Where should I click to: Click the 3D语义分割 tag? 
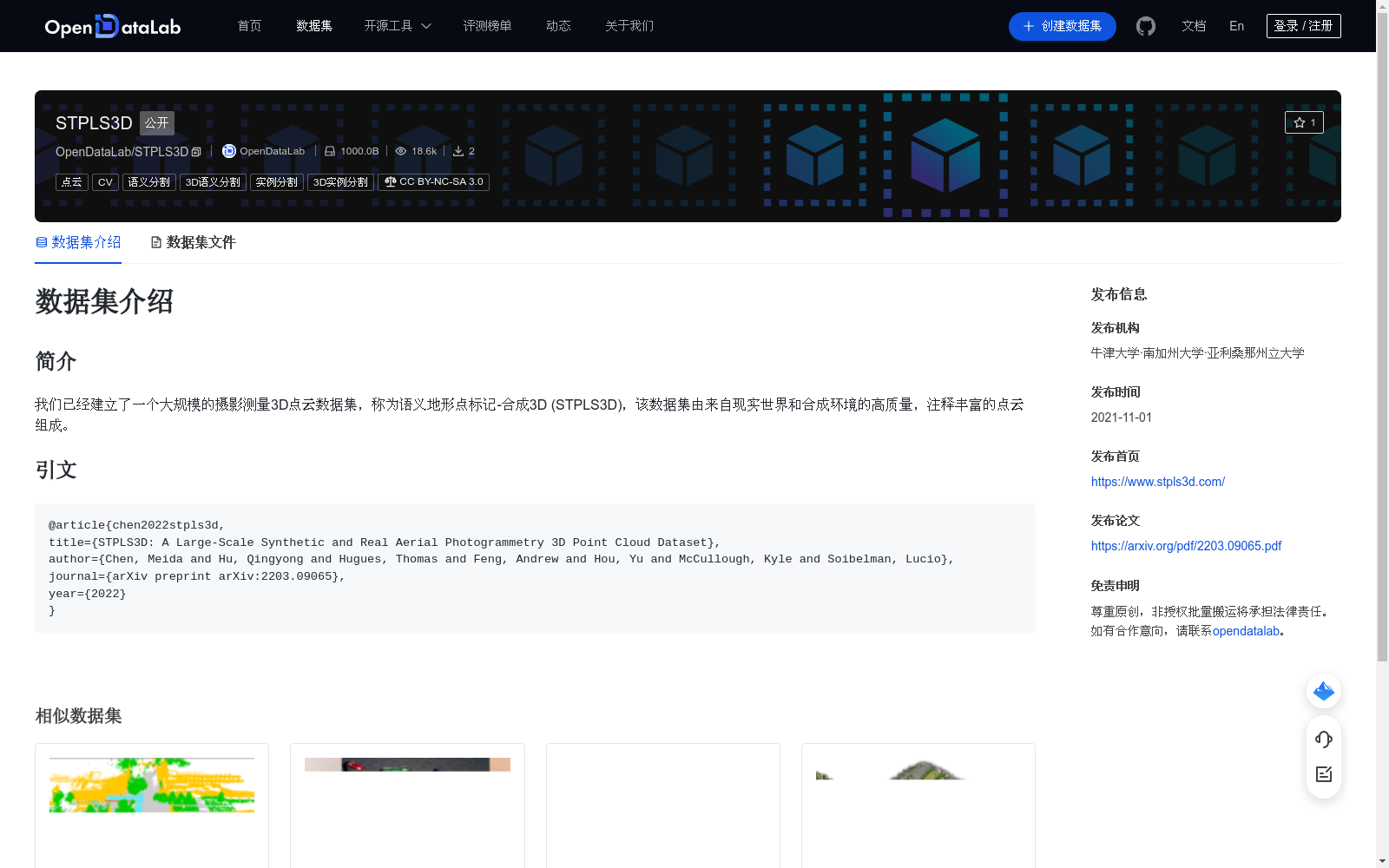tap(213, 182)
